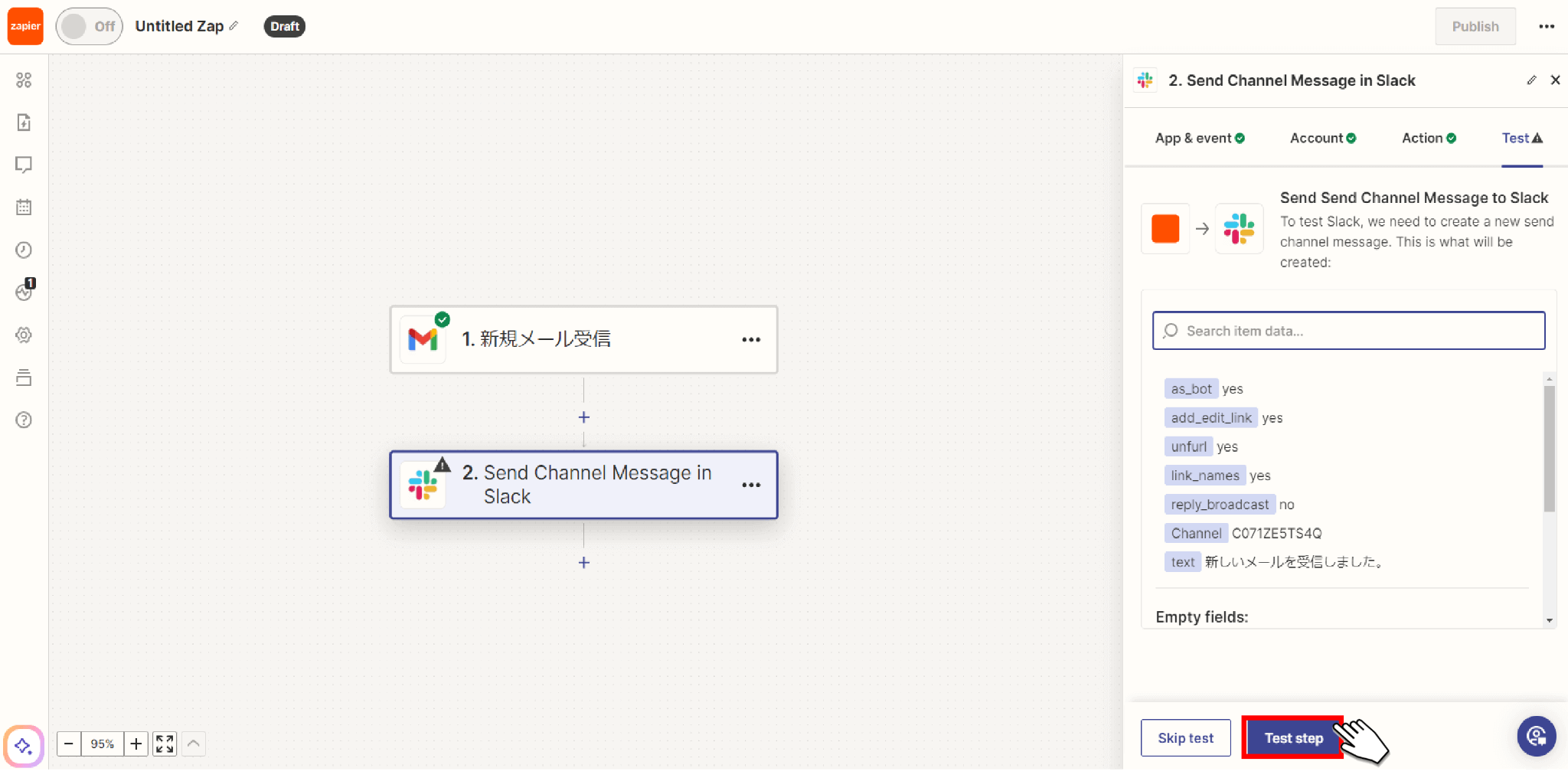Click the C071ZE5TS4Q channel value
This screenshot has width=1568, height=778.
[1276, 533]
